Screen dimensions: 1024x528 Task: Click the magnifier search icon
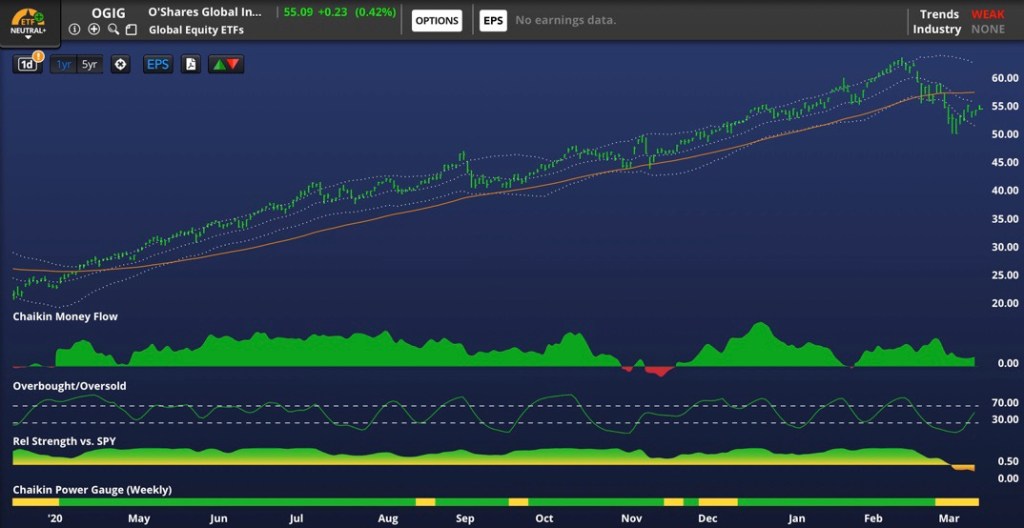pos(113,29)
